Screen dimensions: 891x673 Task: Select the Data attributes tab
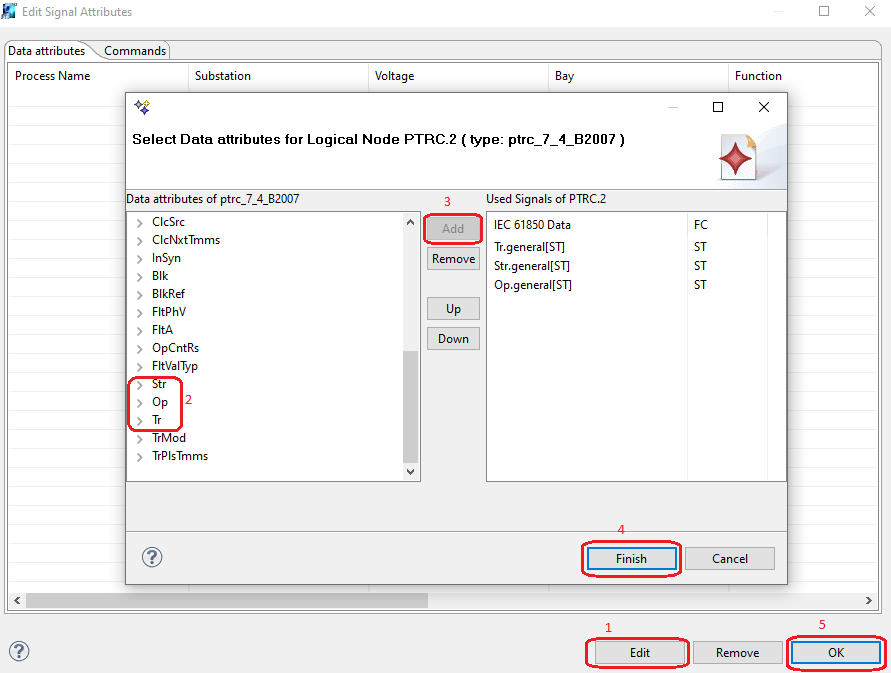pos(47,51)
